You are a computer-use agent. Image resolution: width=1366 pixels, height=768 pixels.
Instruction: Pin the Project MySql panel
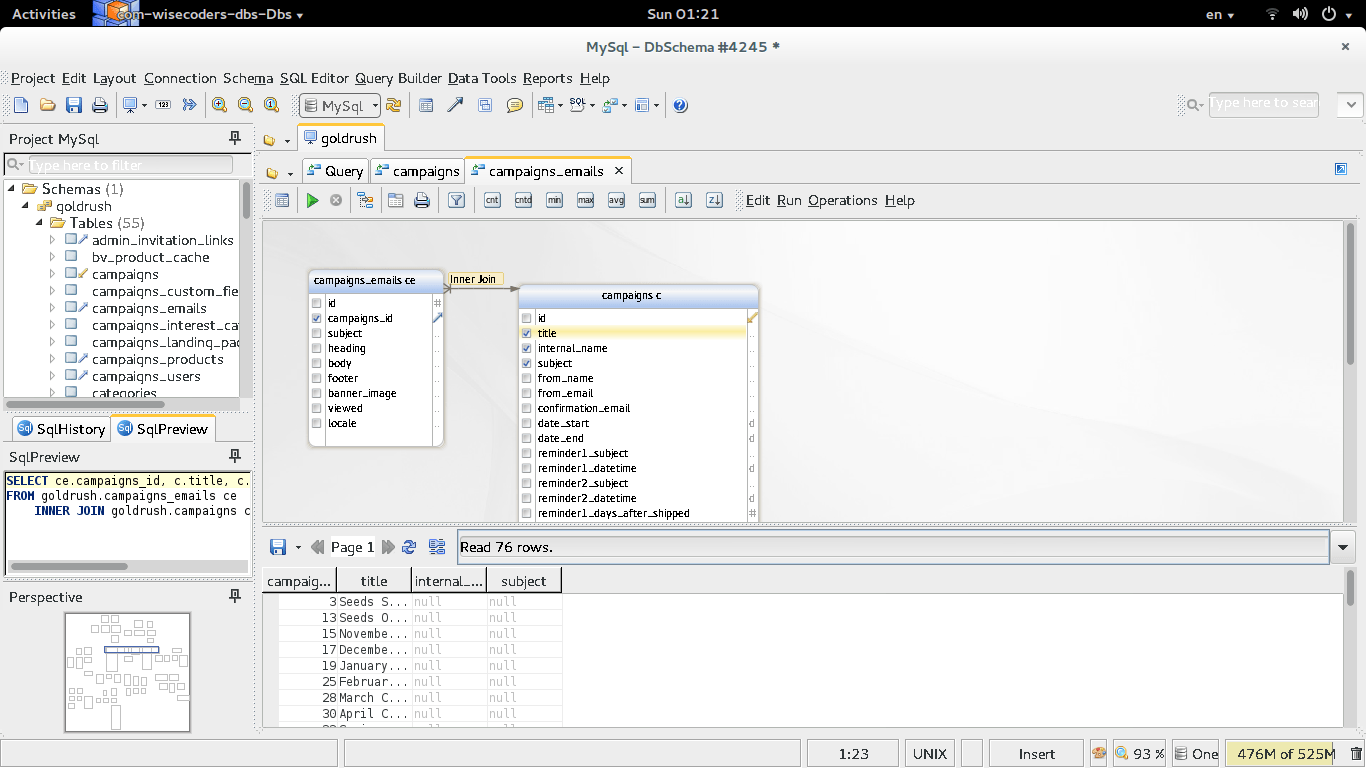click(235, 138)
